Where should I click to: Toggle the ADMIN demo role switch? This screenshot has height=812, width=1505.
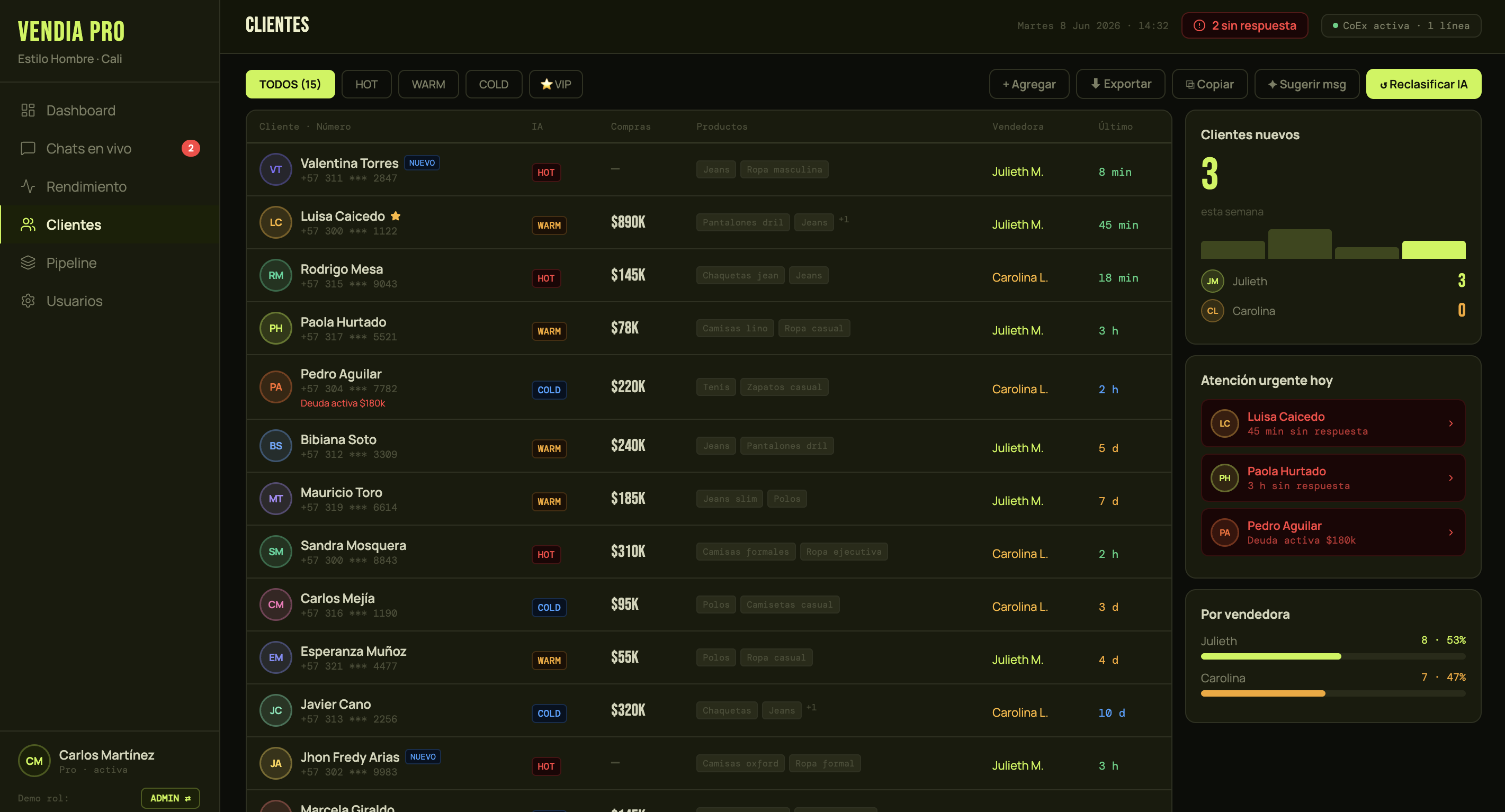[170, 798]
